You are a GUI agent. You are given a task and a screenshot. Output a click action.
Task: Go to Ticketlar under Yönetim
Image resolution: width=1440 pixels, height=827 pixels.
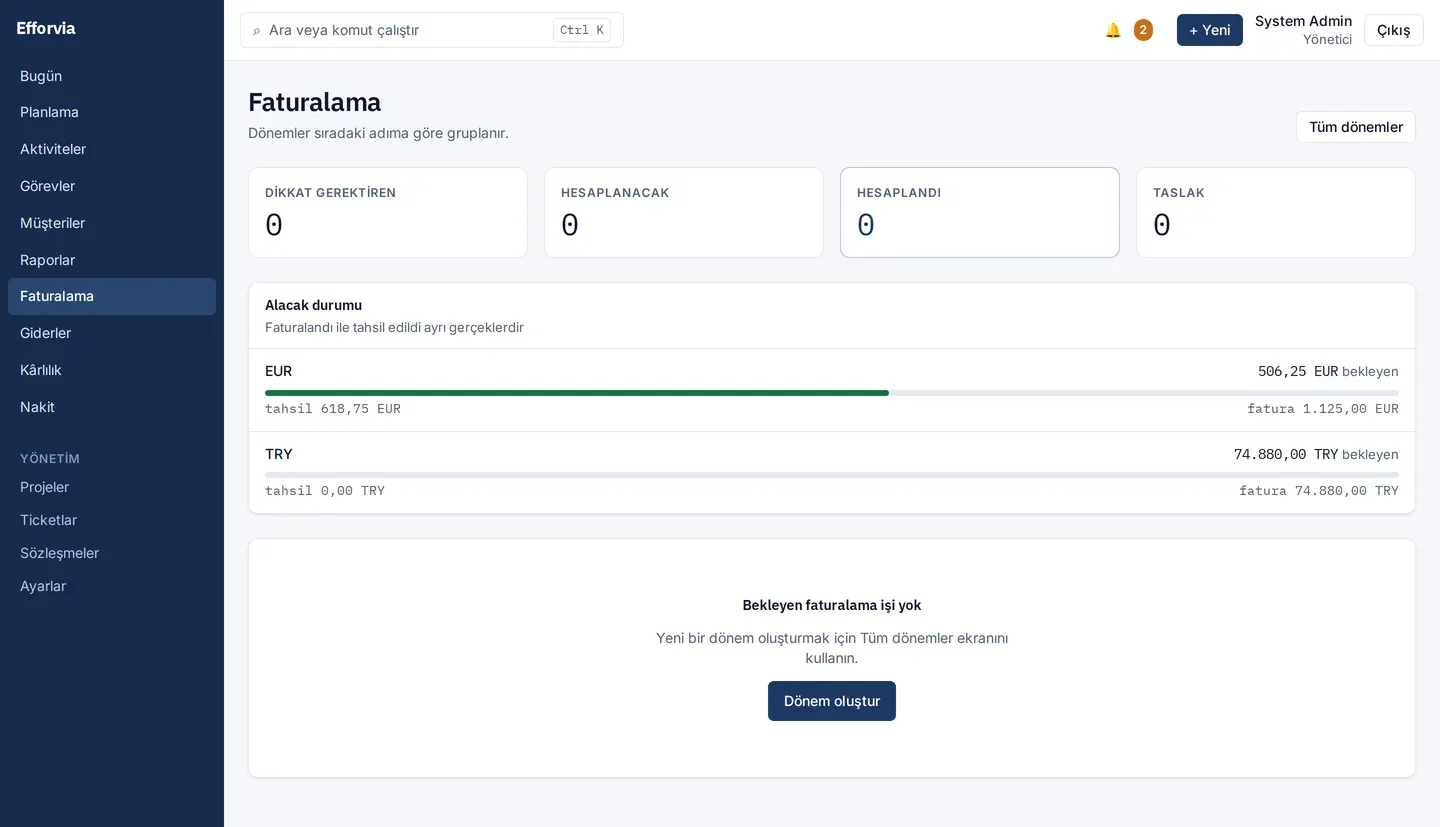click(112, 520)
